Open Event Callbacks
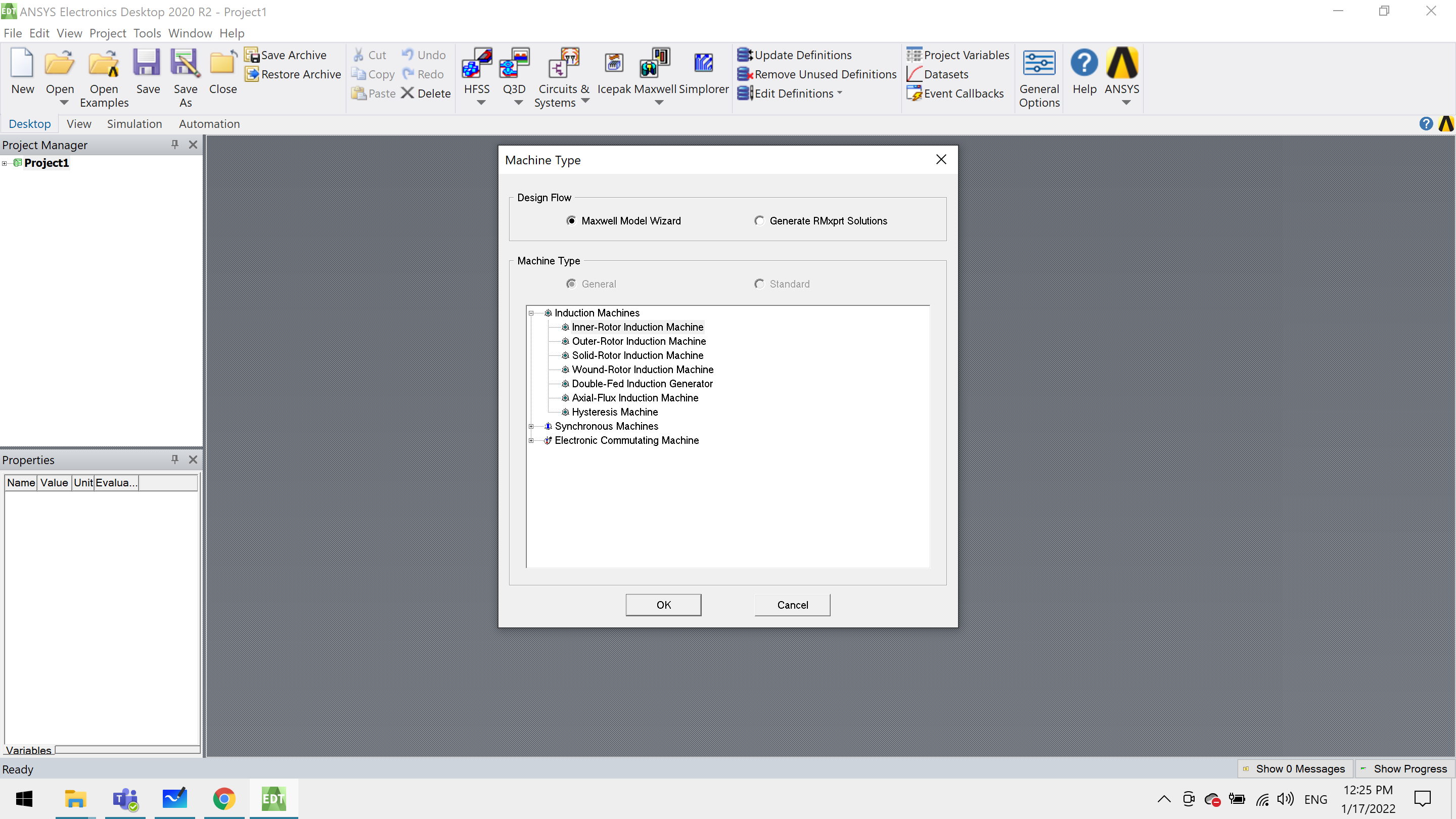1456x819 pixels. coord(955,93)
